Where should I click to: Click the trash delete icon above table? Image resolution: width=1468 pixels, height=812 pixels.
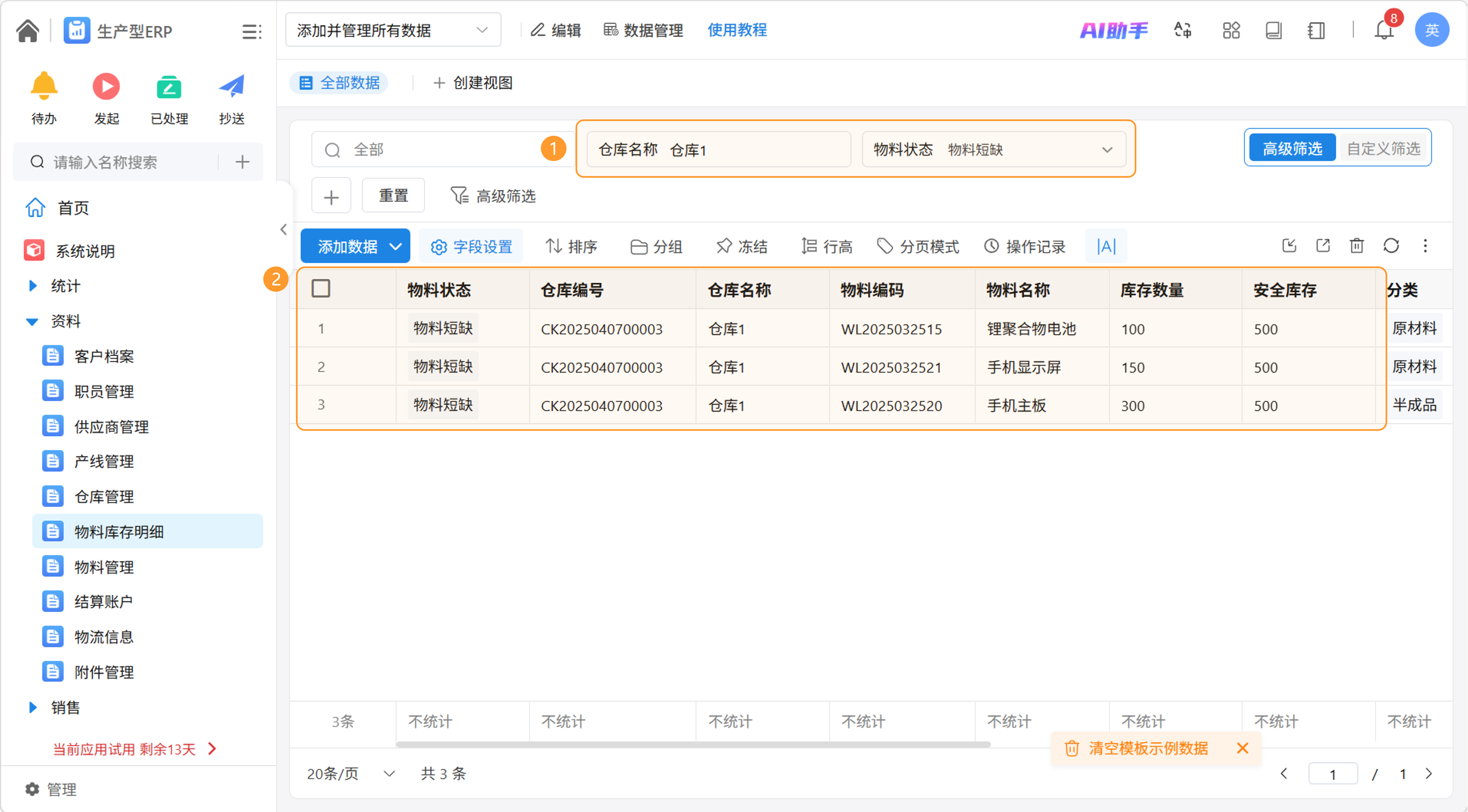1356,246
